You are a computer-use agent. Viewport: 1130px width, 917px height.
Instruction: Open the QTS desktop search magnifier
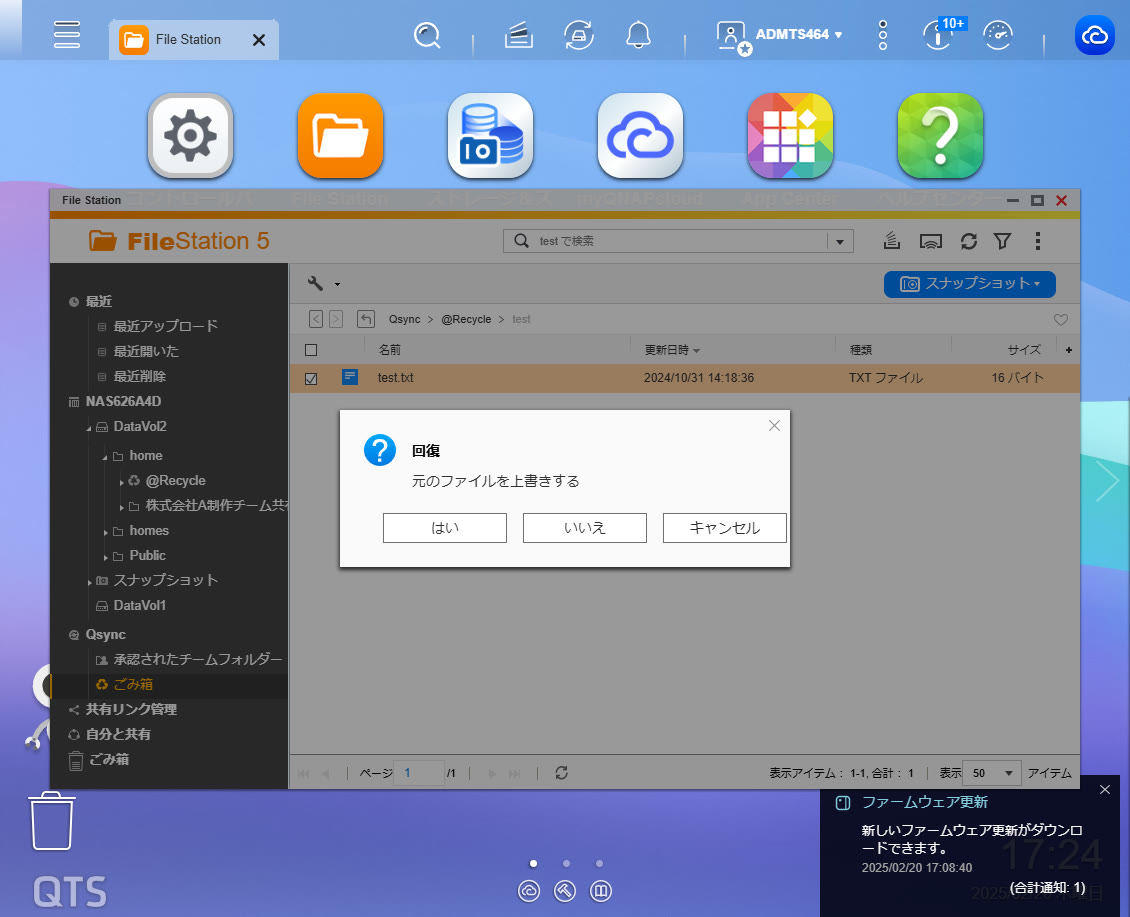click(427, 35)
